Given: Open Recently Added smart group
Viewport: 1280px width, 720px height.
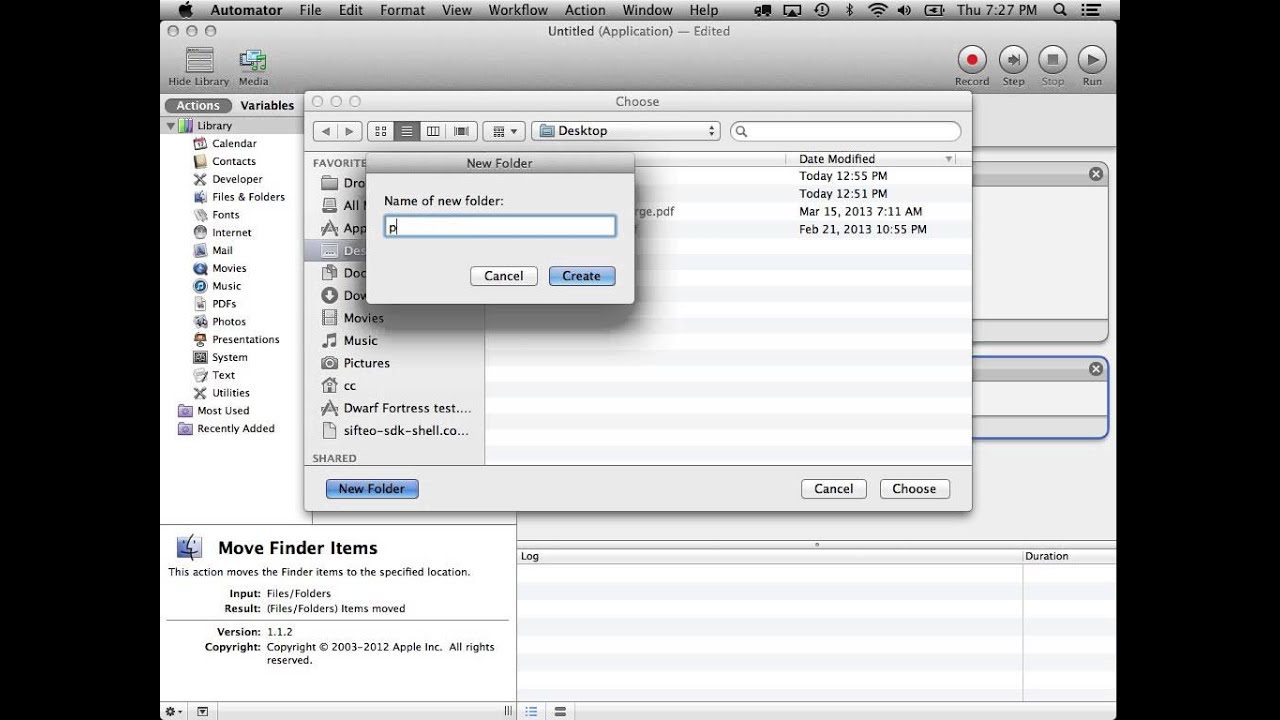Looking at the screenshot, I should click(x=235, y=429).
